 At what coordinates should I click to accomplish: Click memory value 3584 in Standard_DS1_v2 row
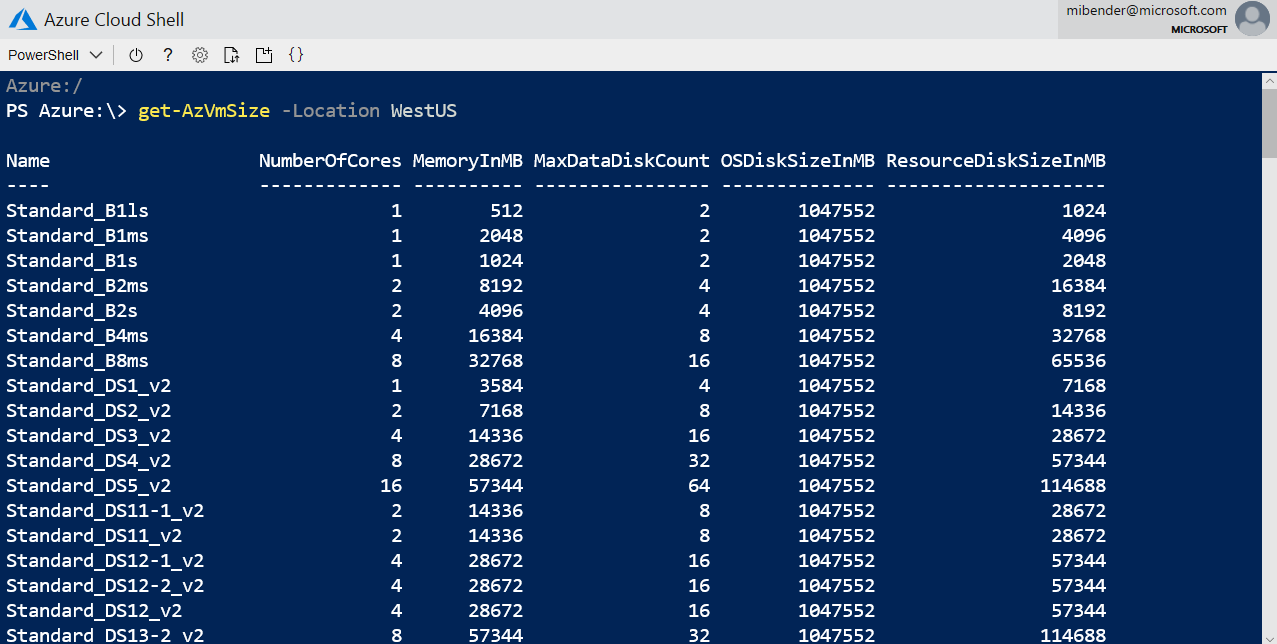tap(501, 386)
